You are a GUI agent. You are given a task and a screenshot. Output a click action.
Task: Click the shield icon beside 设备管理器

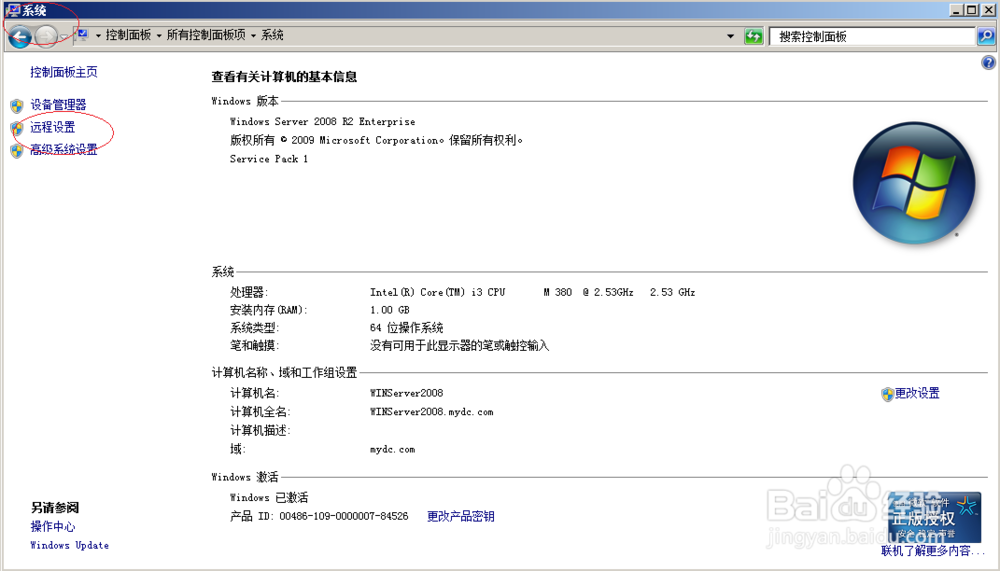[x=17, y=105]
